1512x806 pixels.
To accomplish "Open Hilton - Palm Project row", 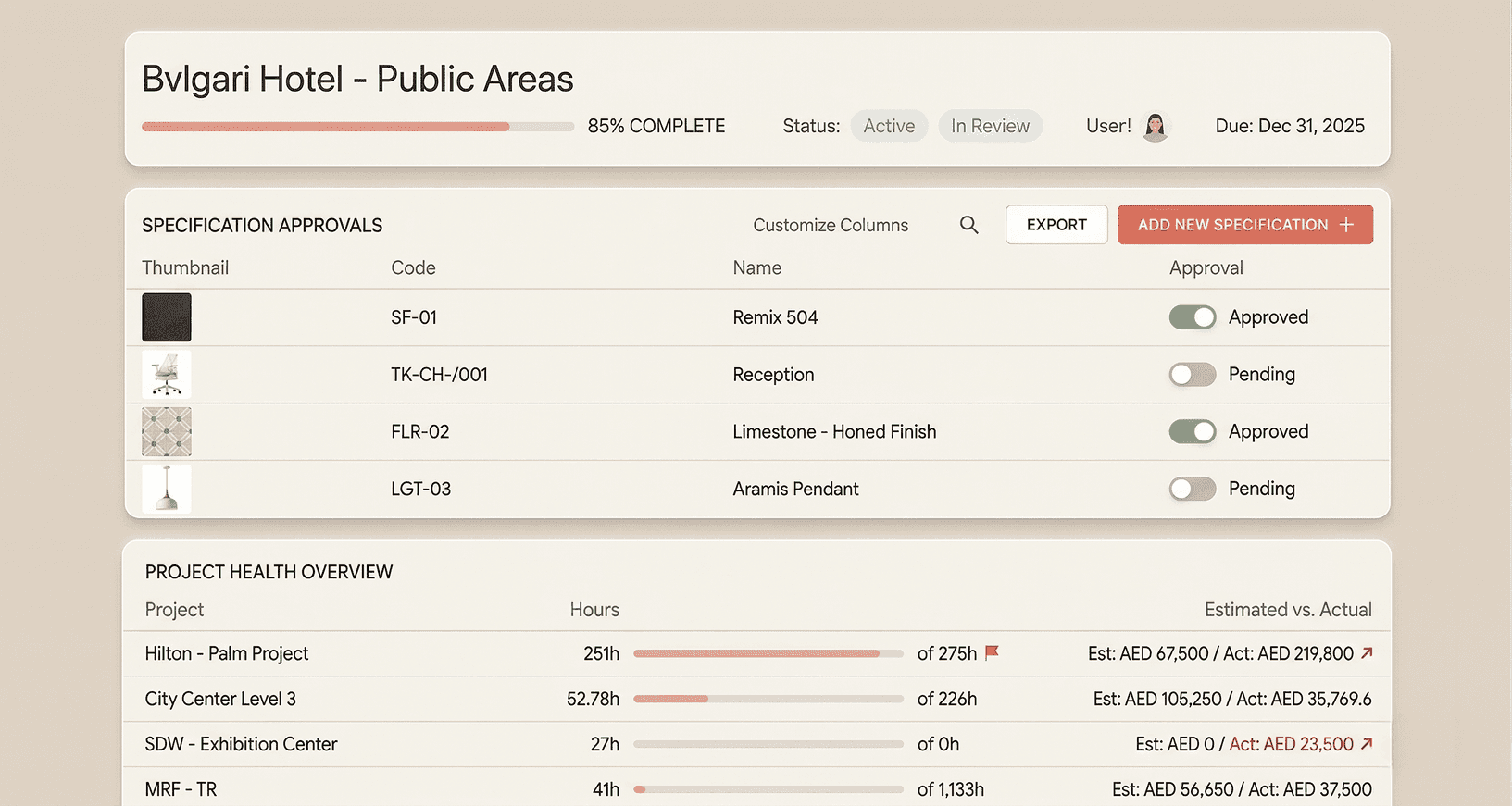I will pos(757,653).
